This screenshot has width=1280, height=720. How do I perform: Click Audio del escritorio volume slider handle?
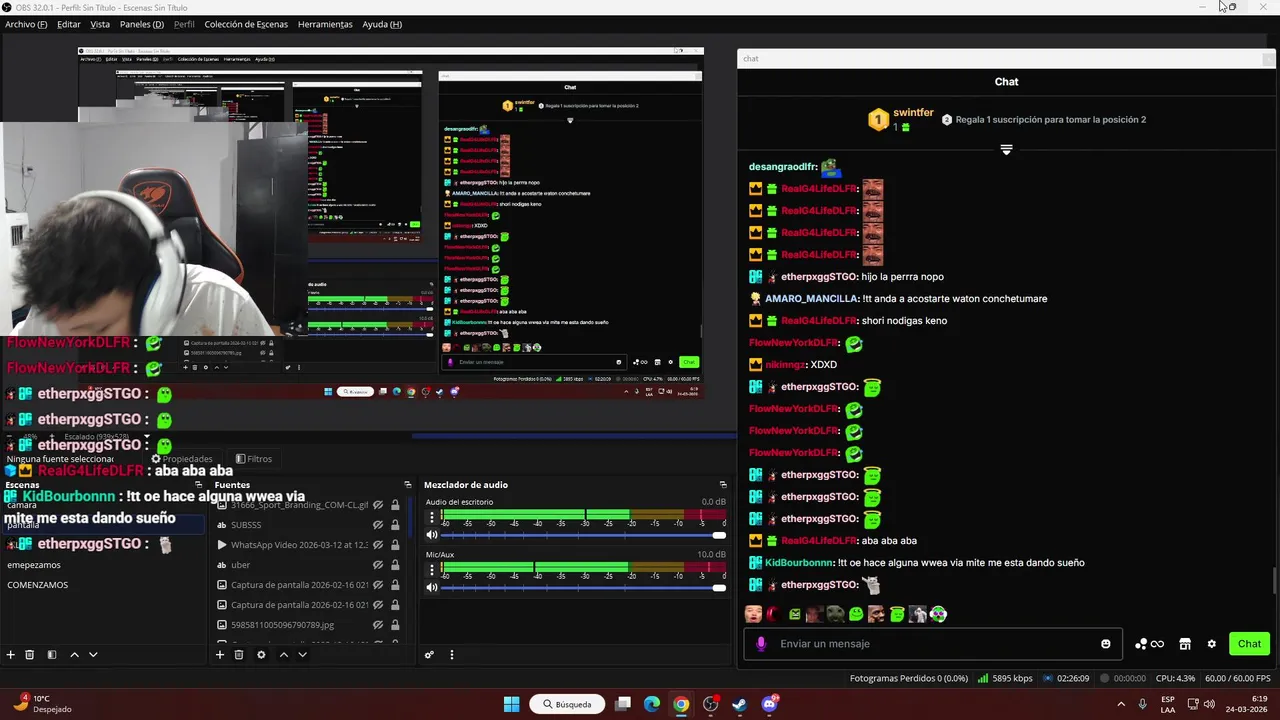718,535
